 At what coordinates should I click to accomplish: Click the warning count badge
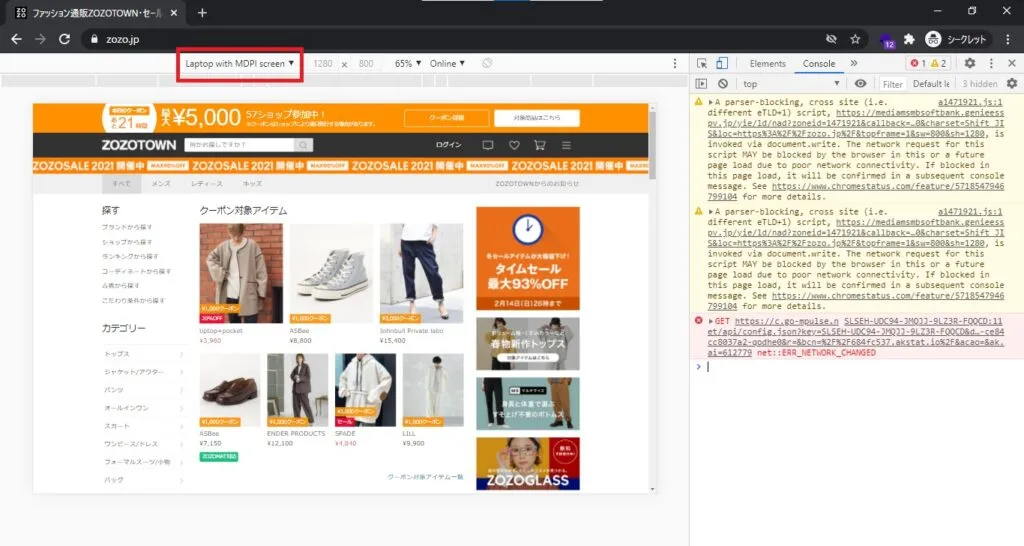coord(938,63)
